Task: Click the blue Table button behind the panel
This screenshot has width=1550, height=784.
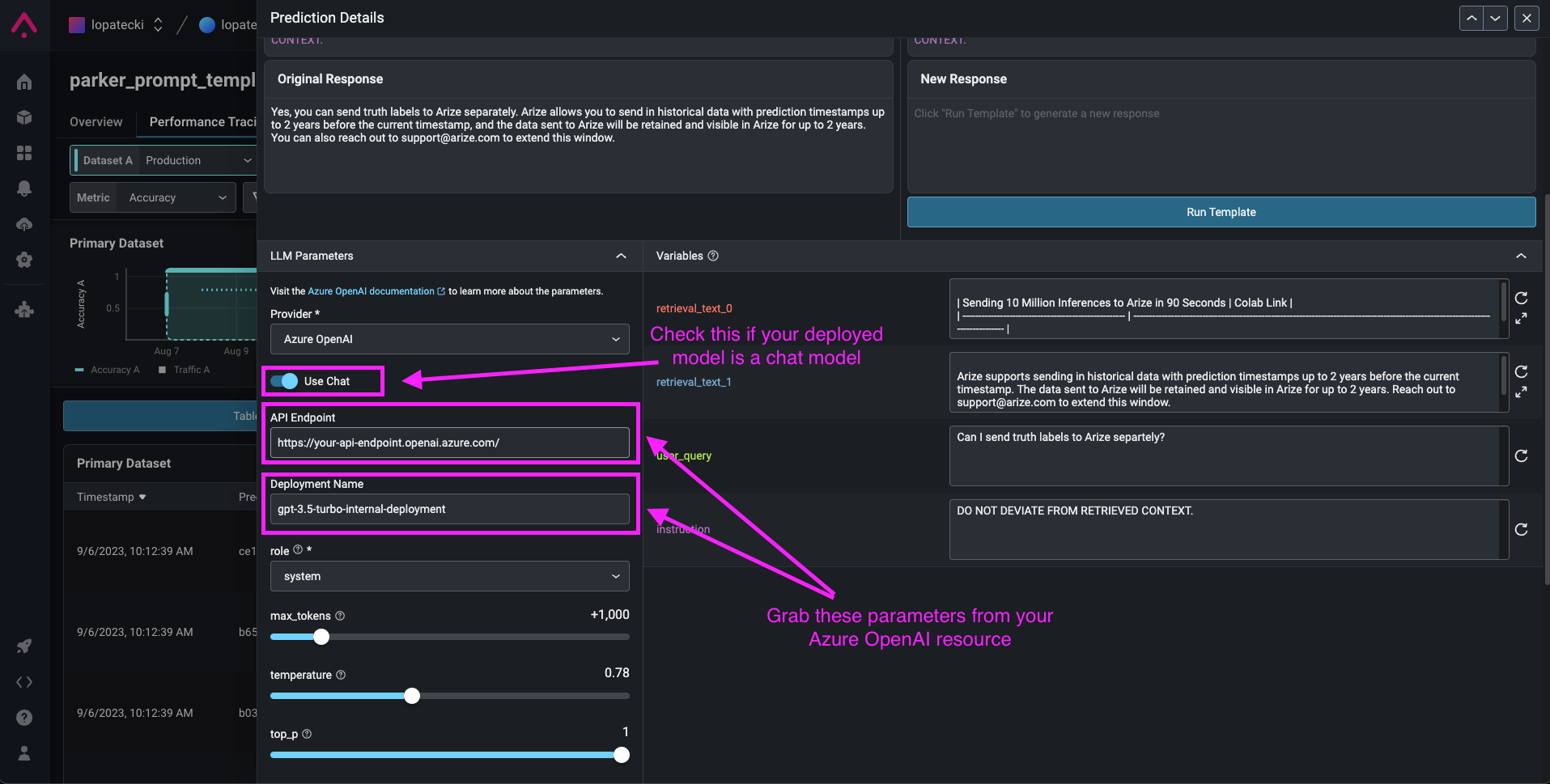Action: (160, 416)
